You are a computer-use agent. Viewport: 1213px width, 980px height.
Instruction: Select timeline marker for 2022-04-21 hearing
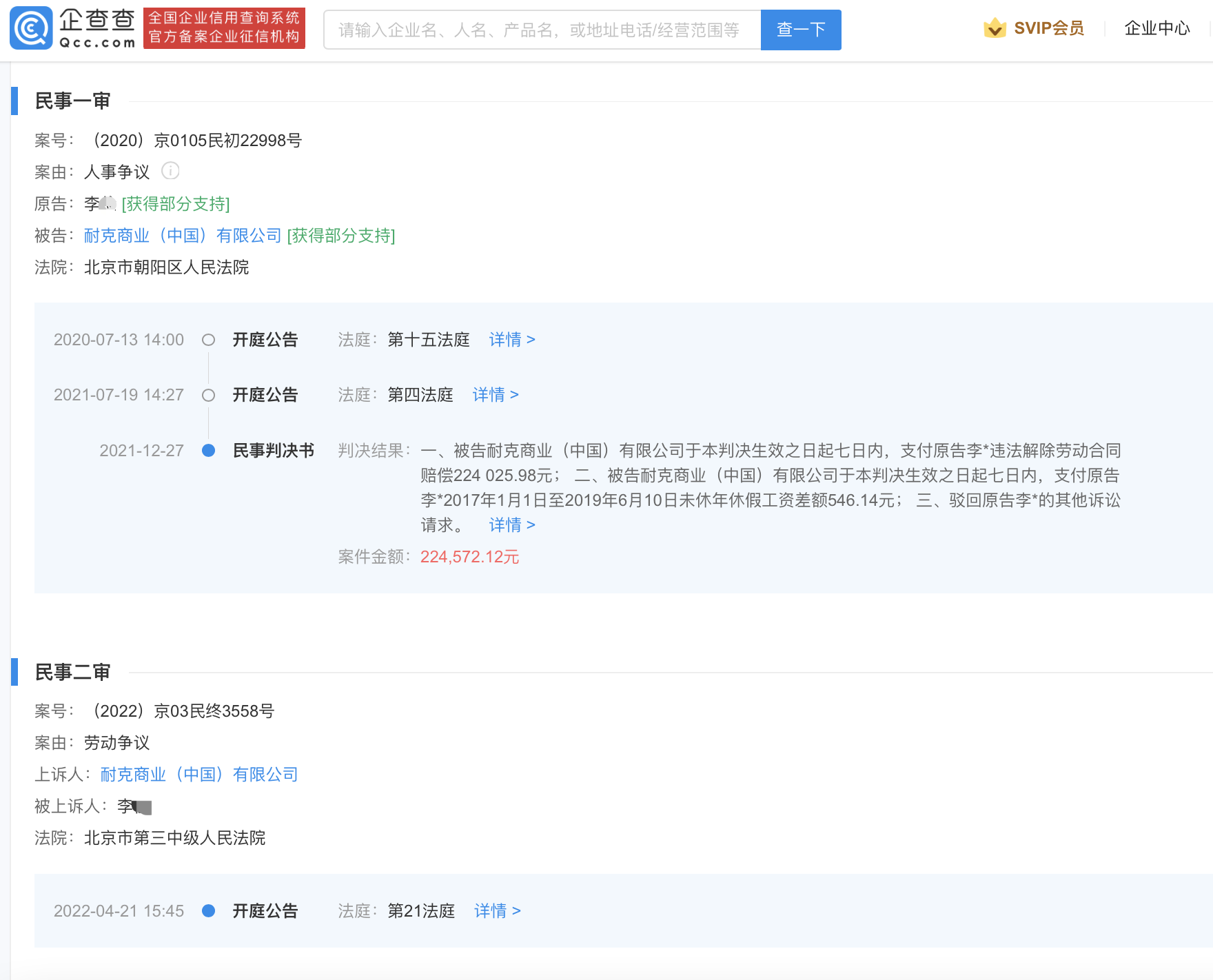pyautogui.click(x=208, y=911)
